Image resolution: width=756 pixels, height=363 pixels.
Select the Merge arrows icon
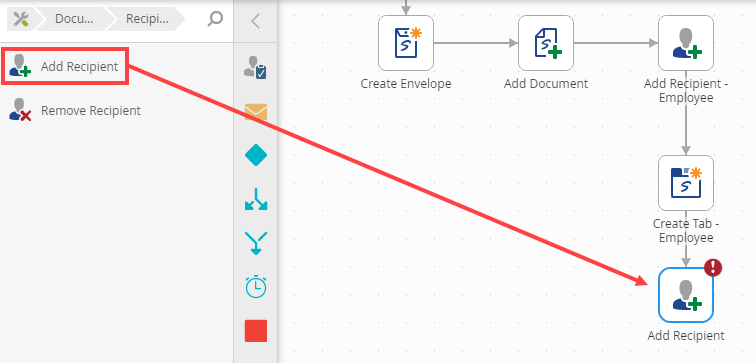point(256,243)
